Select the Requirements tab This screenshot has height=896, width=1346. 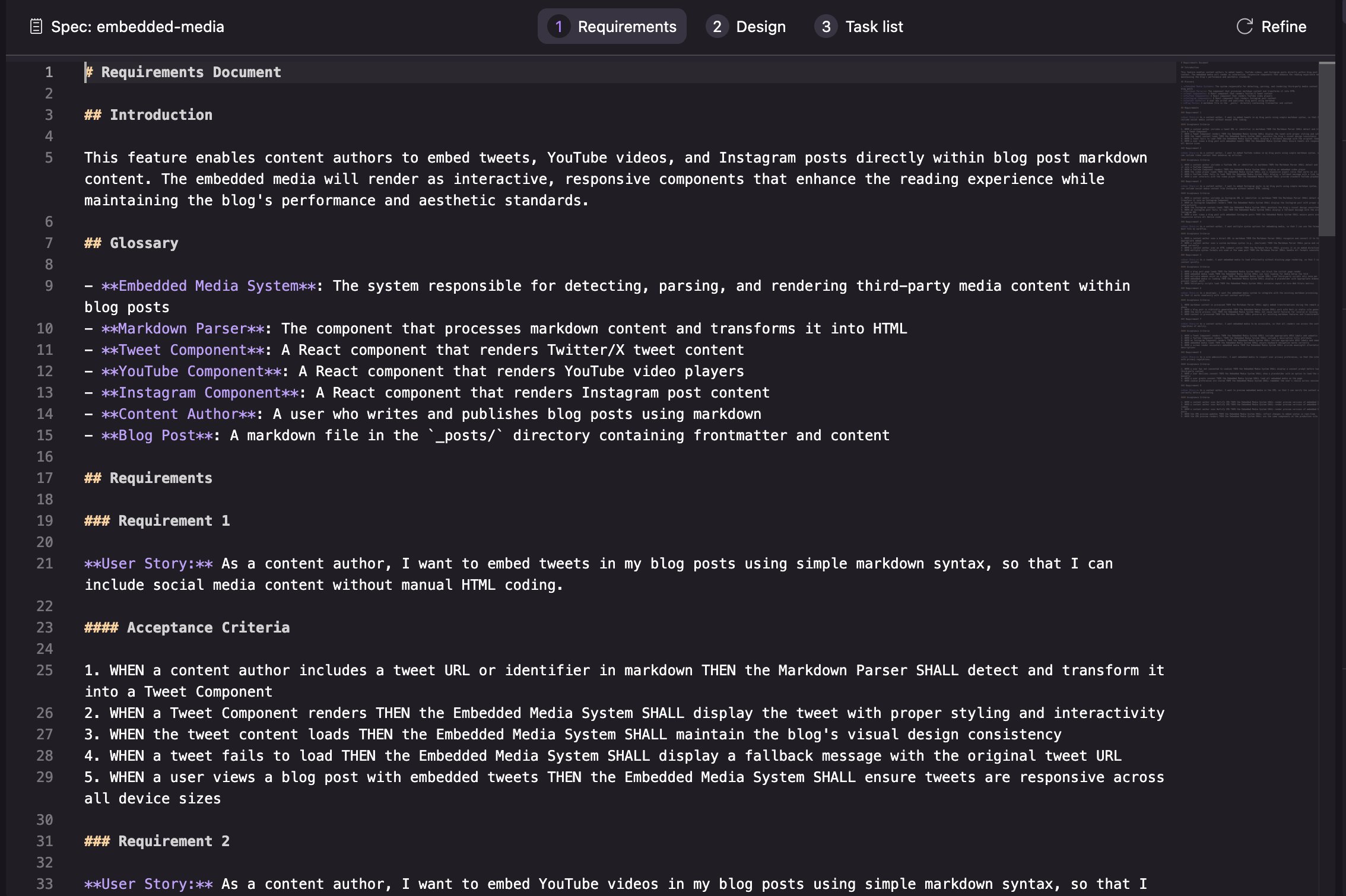627,27
